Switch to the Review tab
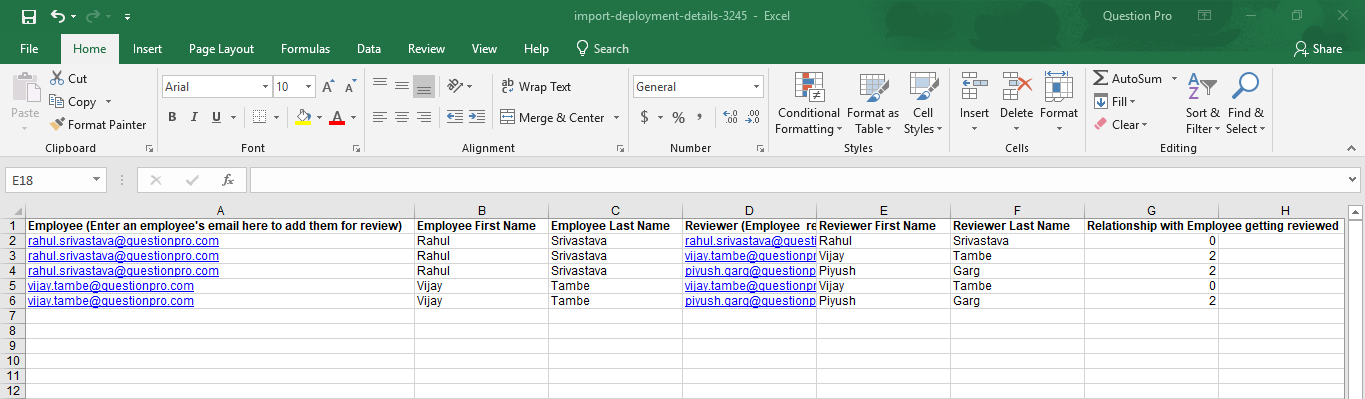The height and width of the screenshot is (399, 1365). click(427, 48)
